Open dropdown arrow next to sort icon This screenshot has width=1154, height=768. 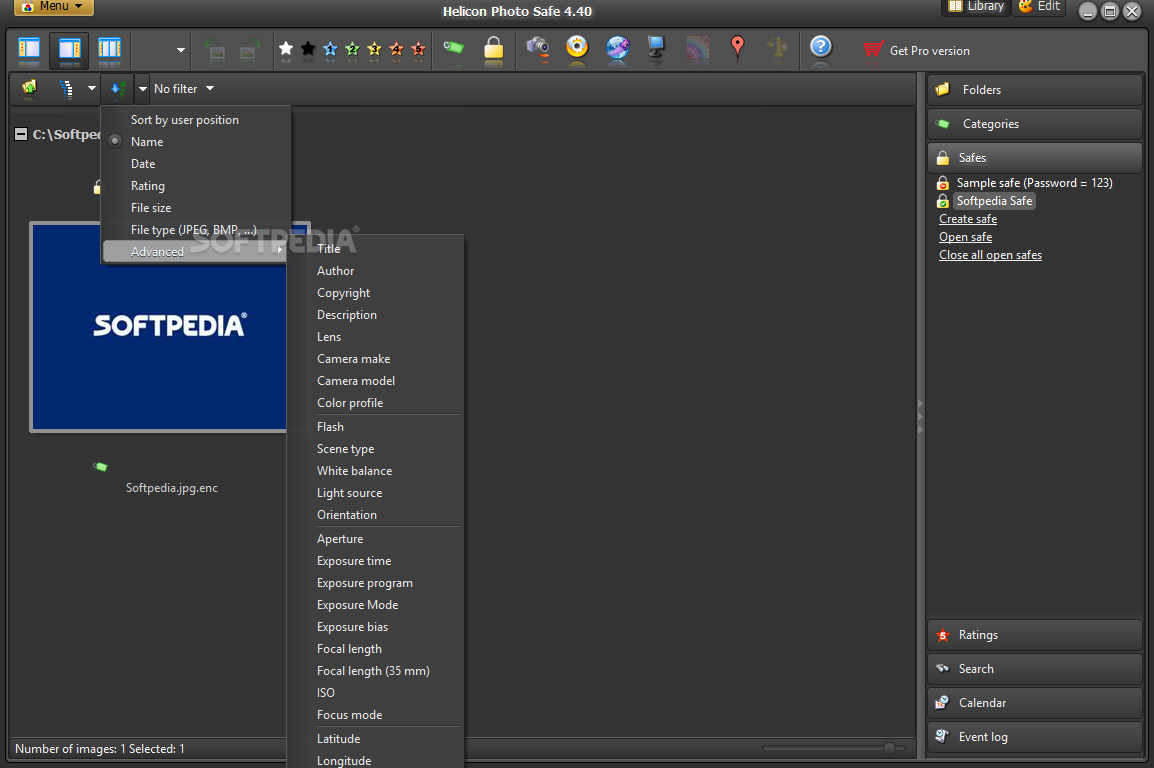click(143, 88)
